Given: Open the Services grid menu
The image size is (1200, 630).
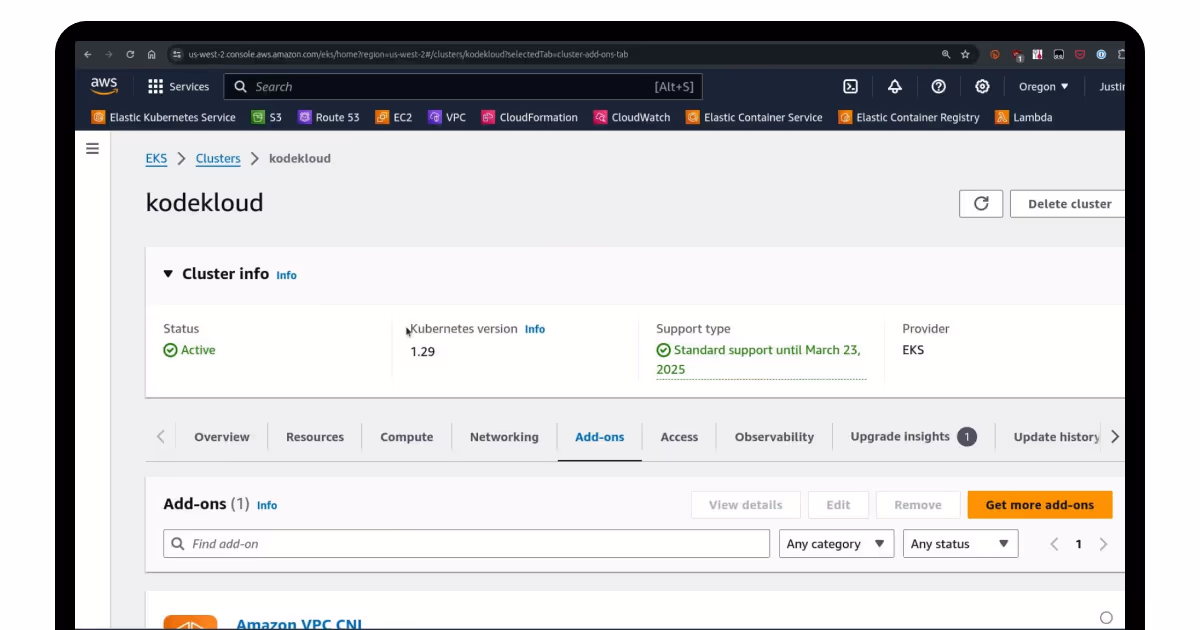Looking at the screenshot, I should (x=178, y=87).
